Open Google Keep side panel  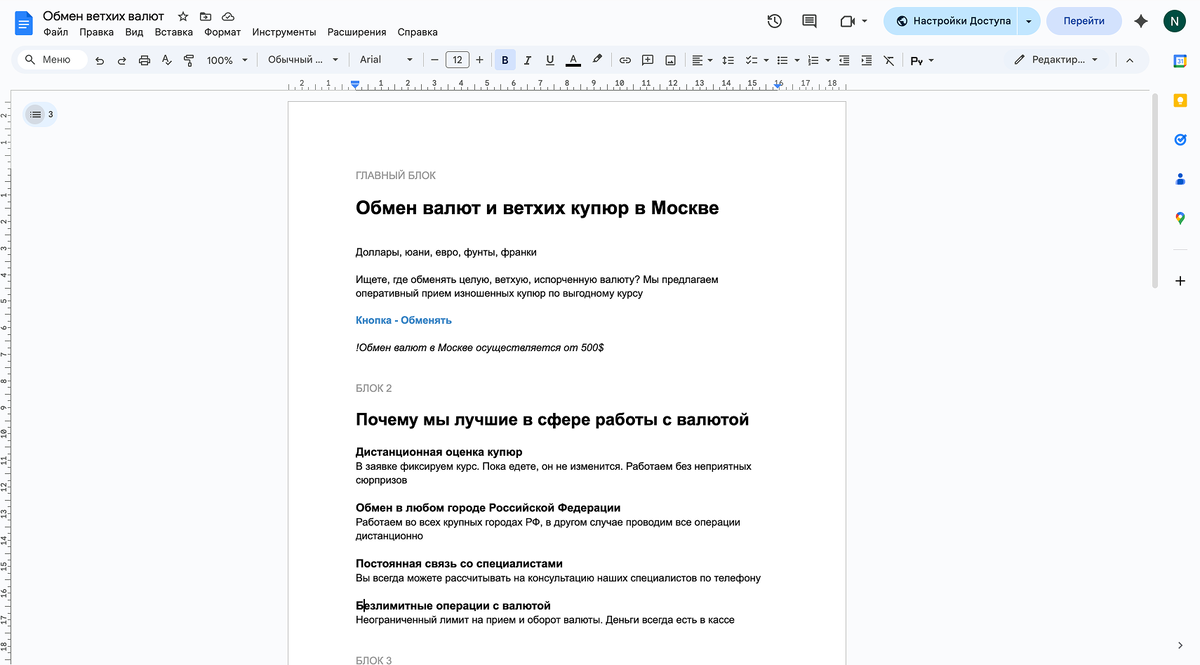pos(1180,100)
